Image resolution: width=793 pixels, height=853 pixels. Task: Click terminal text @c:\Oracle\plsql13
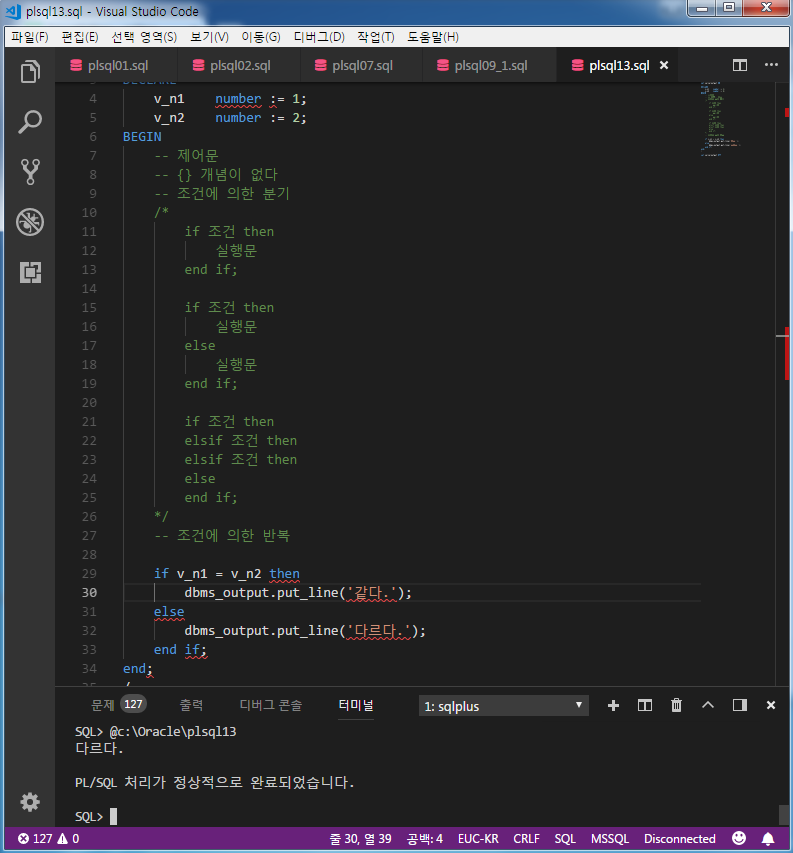(x=173, y=731)
